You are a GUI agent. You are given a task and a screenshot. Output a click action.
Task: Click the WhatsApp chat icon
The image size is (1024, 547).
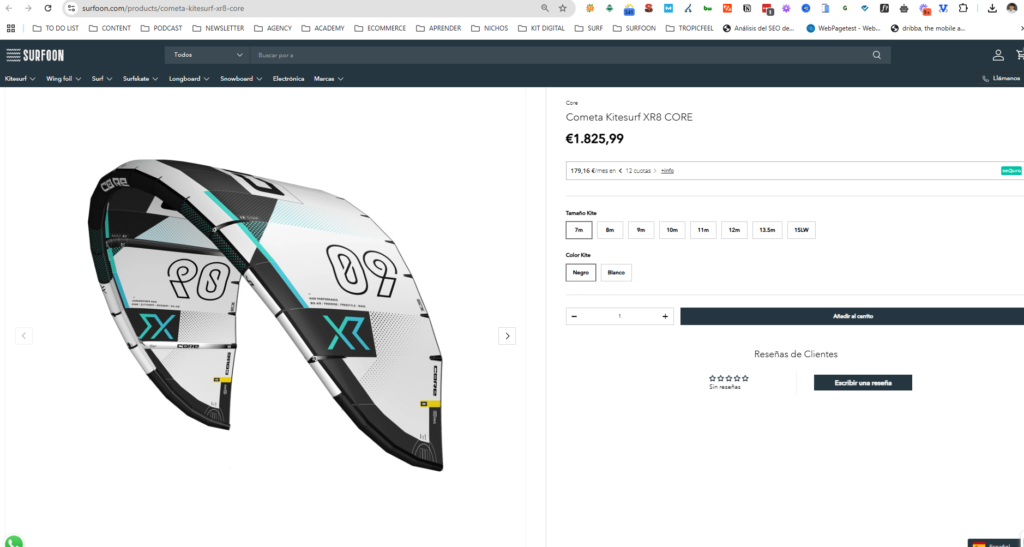tap(12, 541)
